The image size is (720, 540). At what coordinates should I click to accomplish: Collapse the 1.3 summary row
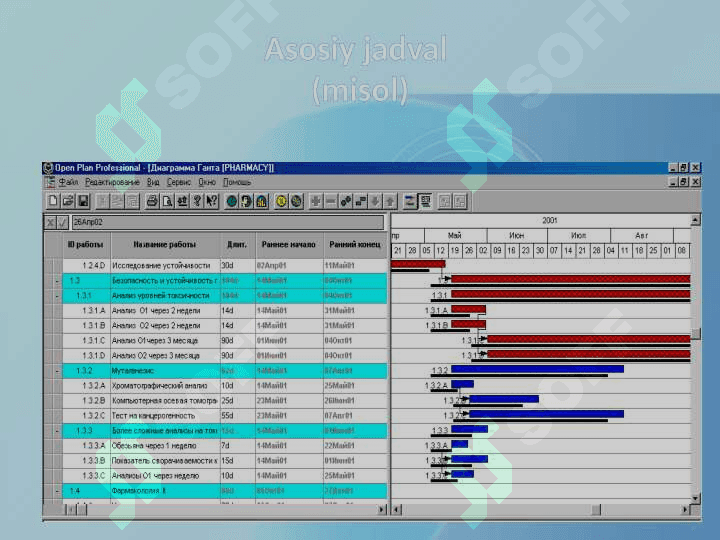pos(57,281)
